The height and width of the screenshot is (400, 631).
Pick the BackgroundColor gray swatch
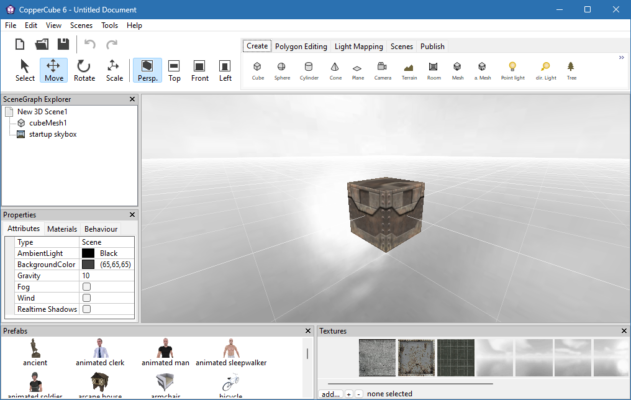(x=88, y=264)
